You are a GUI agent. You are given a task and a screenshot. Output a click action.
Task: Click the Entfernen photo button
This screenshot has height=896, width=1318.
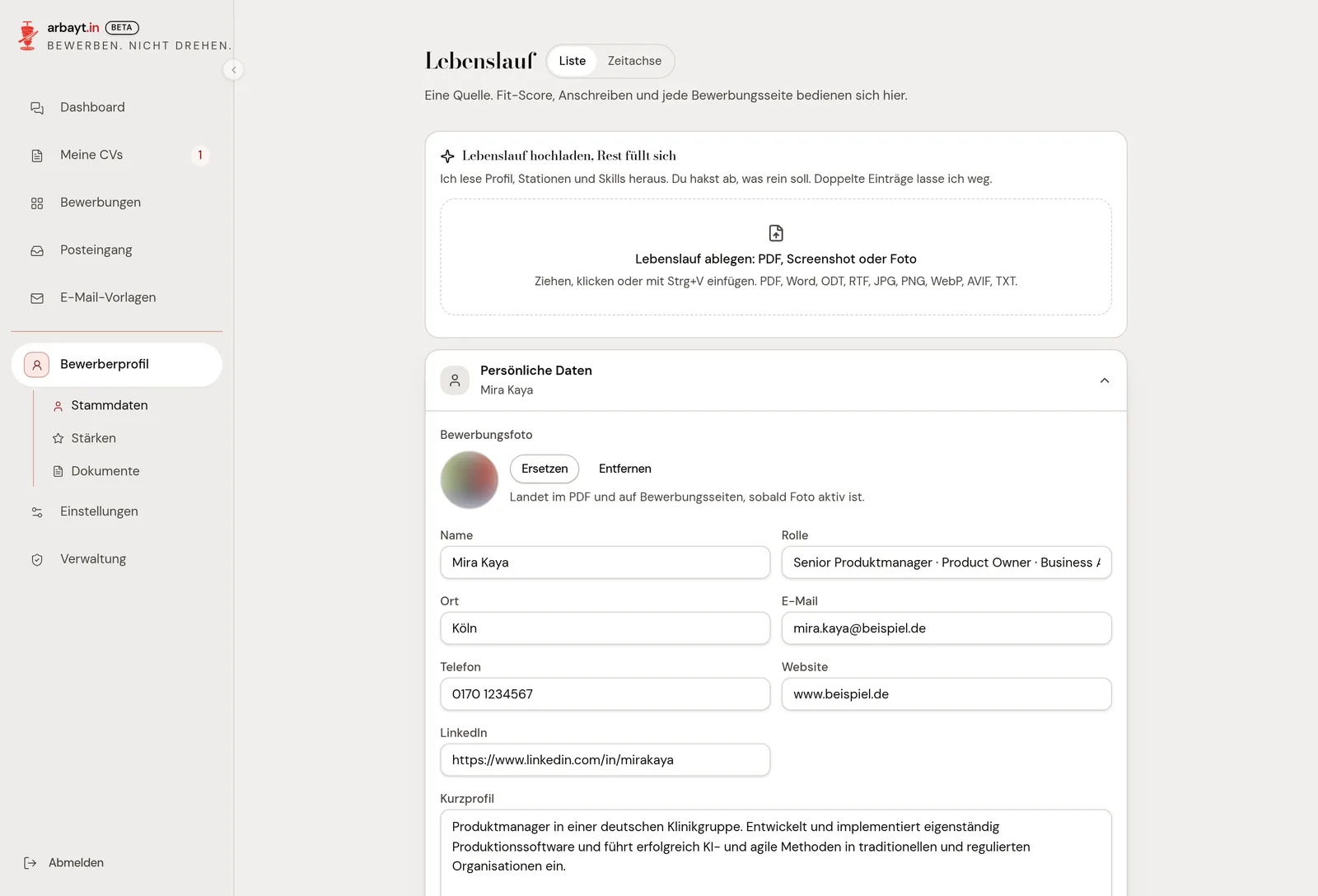[x=625, y=469]
